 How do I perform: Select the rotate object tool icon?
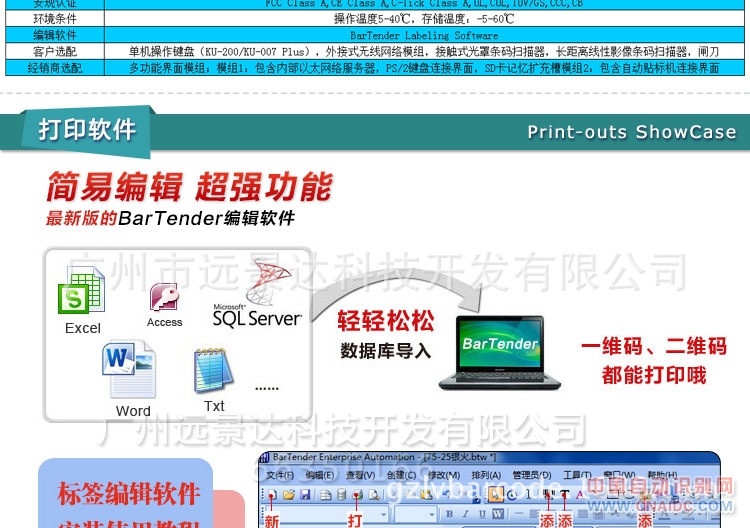coord(512,495)
